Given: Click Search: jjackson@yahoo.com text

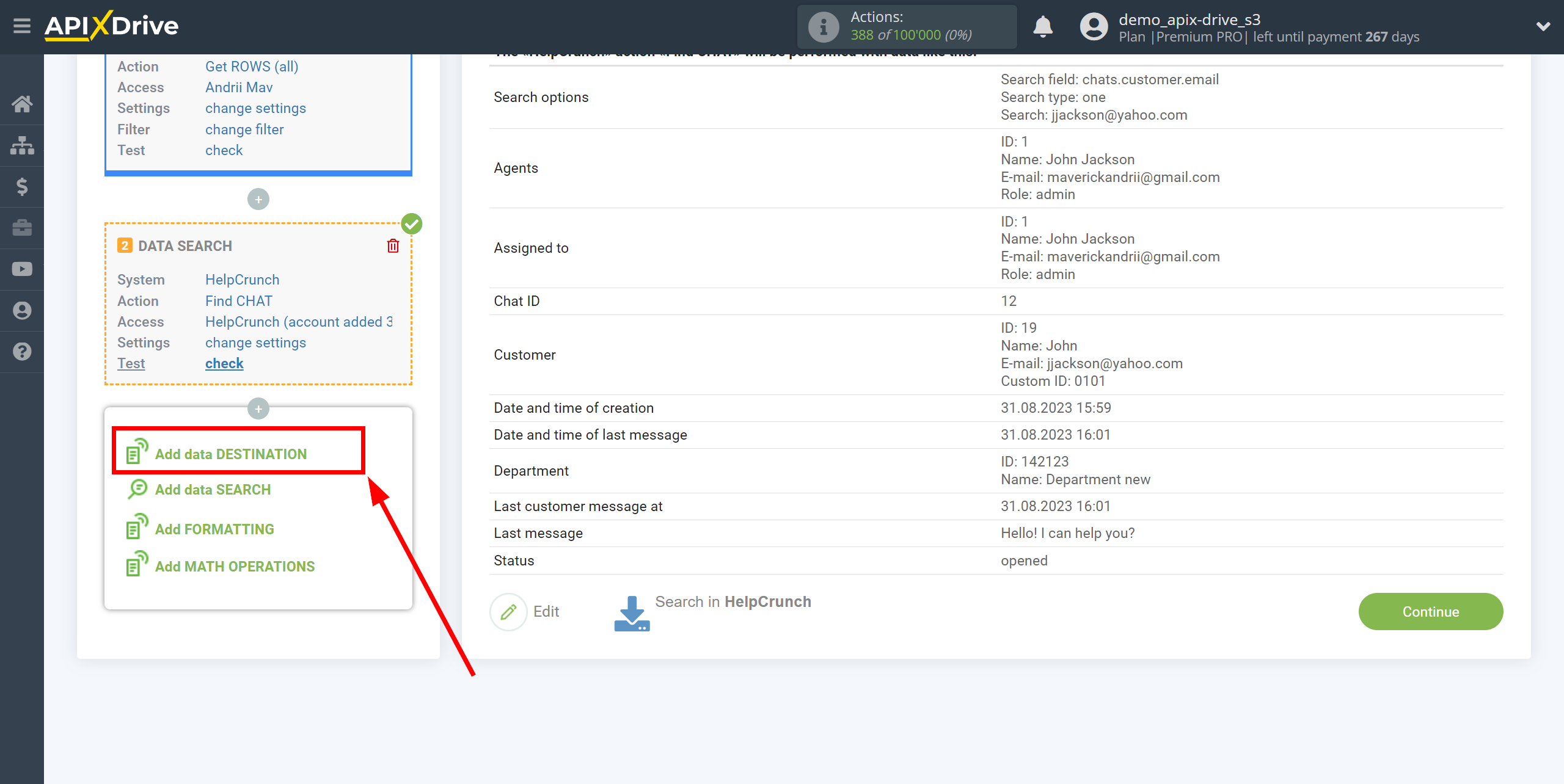Looking at the screenshot, I should click(1094, 115).
